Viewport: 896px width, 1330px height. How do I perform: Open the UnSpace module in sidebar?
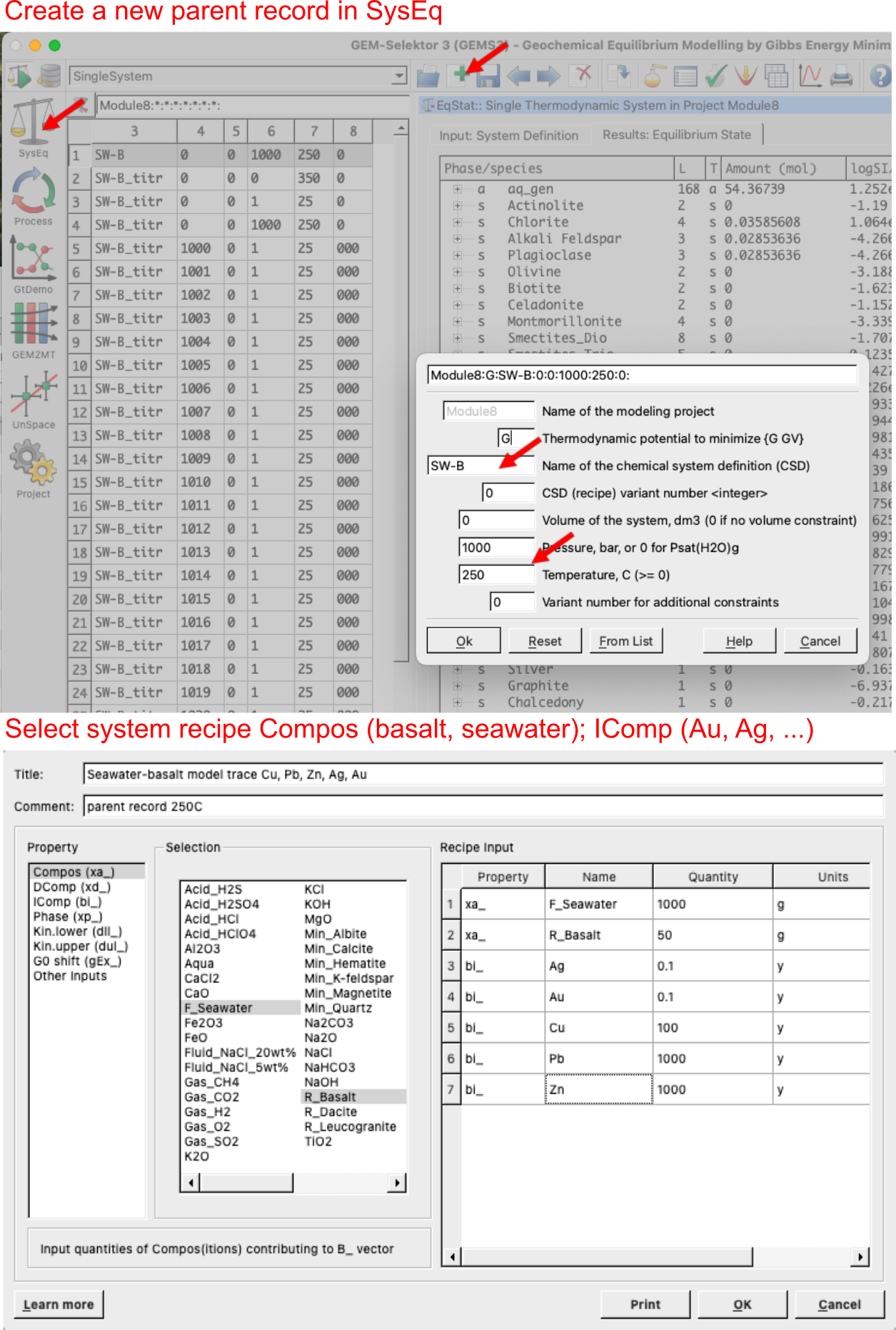pos(33,400)
